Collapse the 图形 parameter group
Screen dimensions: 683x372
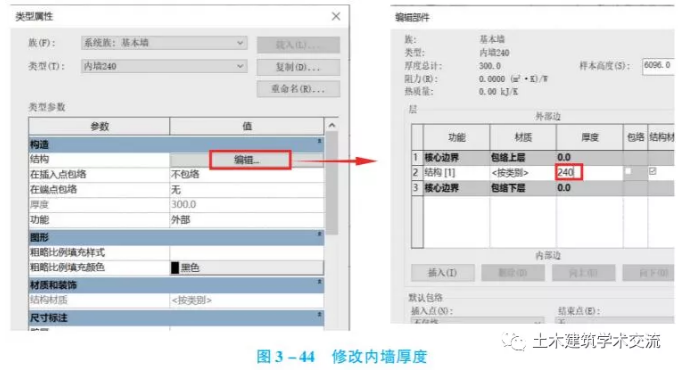point(319,235)
